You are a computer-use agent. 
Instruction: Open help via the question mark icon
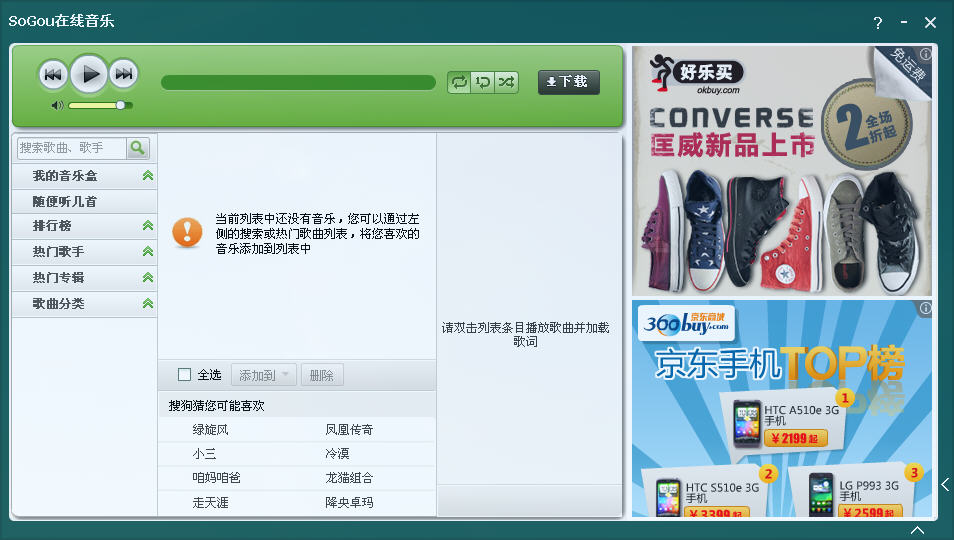tap(877, 23)
